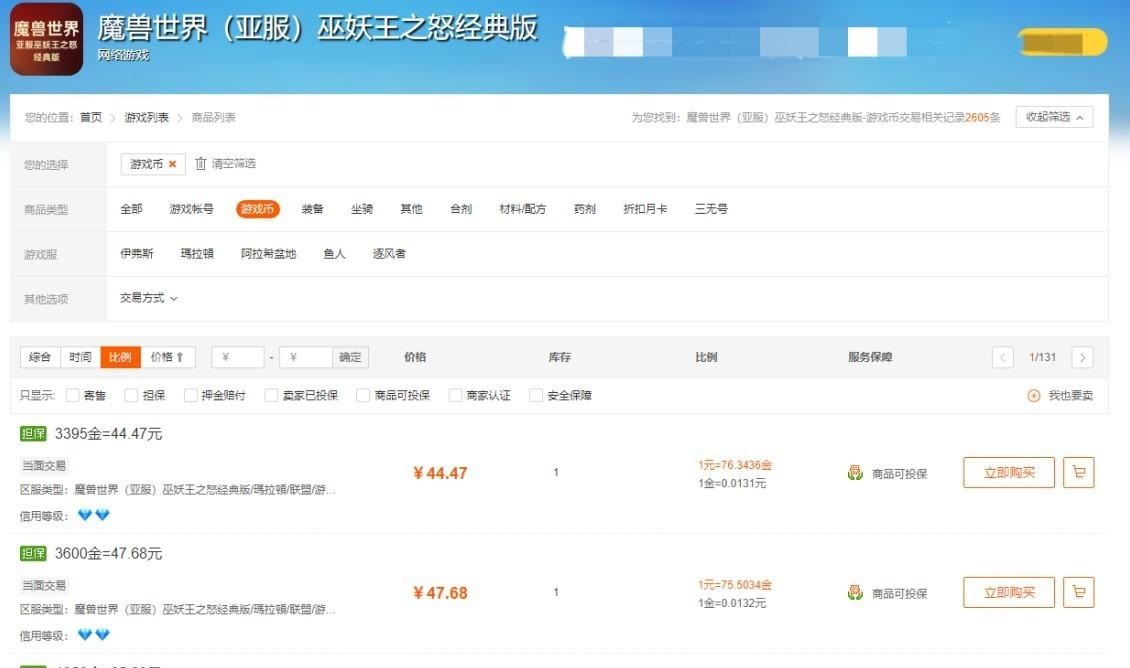Click the 商品列表 breadcrumb text

(x=213, y=117)
